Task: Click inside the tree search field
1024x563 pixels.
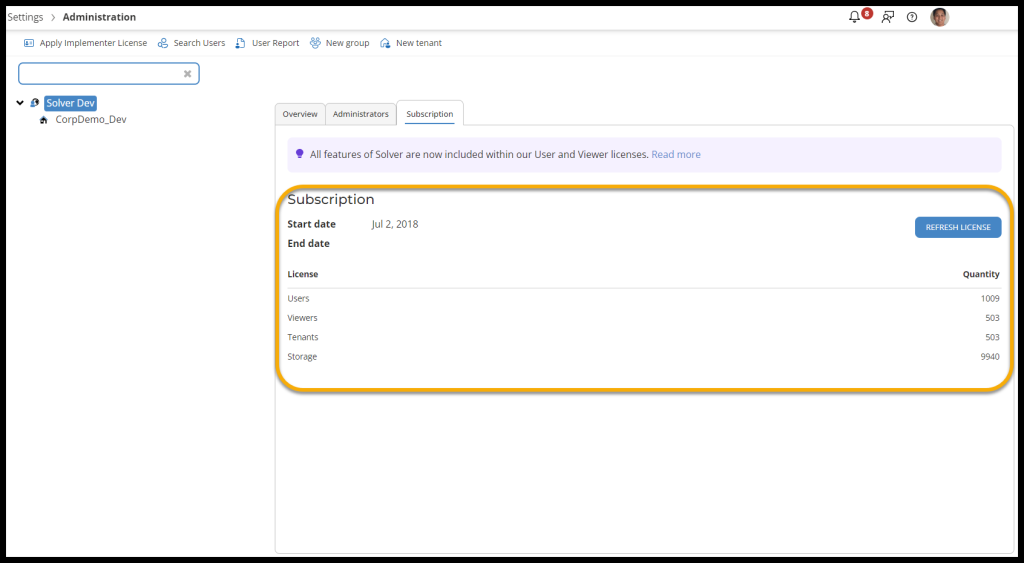Action: pyautogui.click(x=100, y=74)
